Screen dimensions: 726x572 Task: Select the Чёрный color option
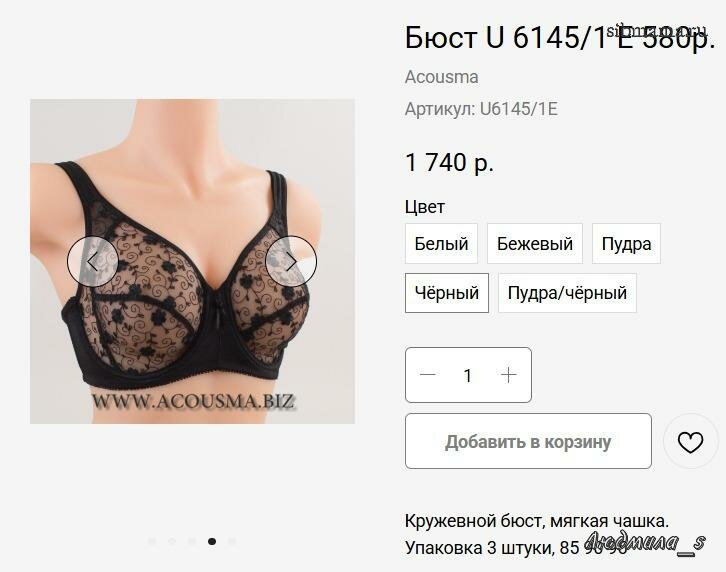(x=447, y=293)
